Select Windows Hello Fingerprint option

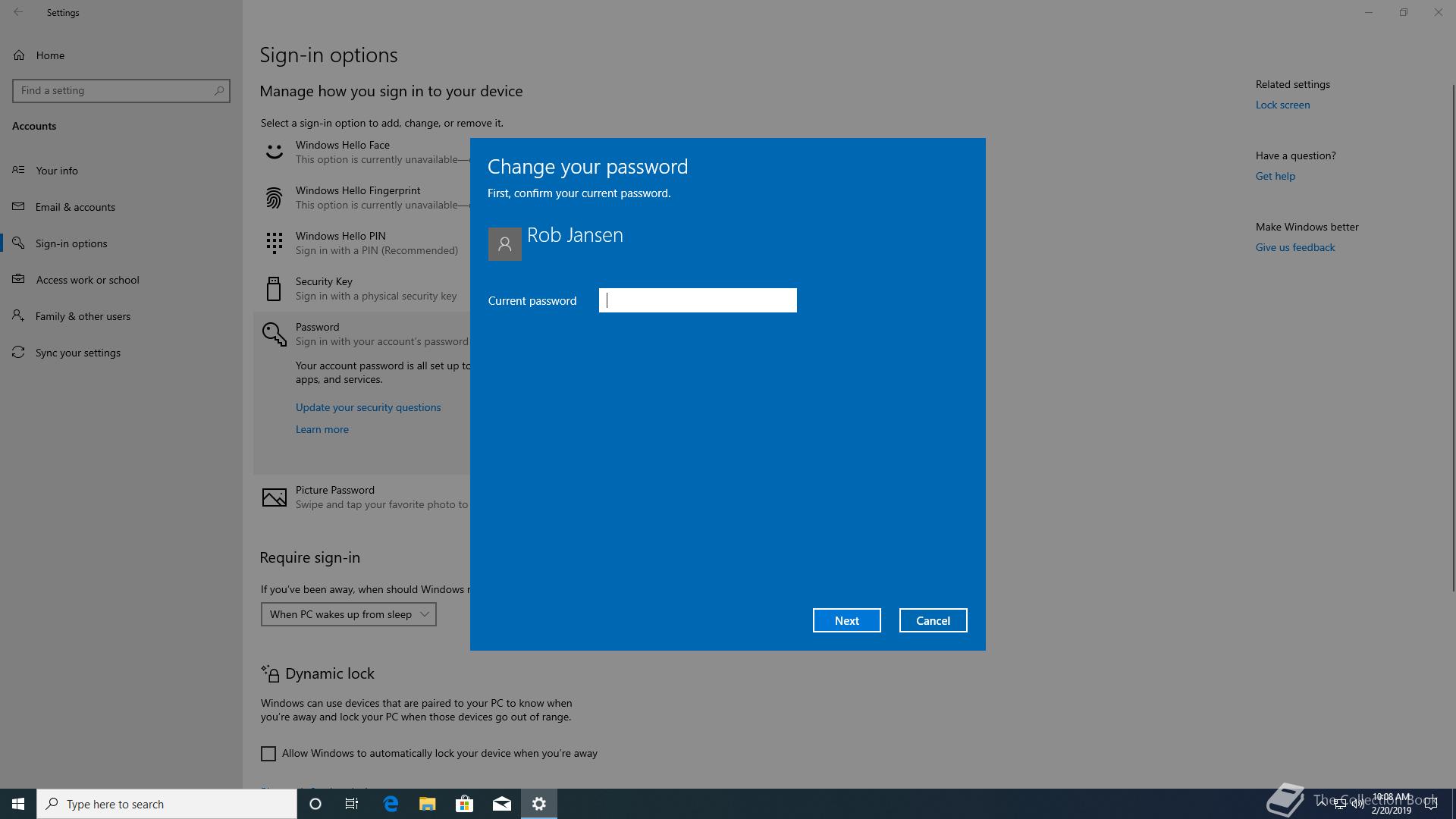[x=362, y=197]
